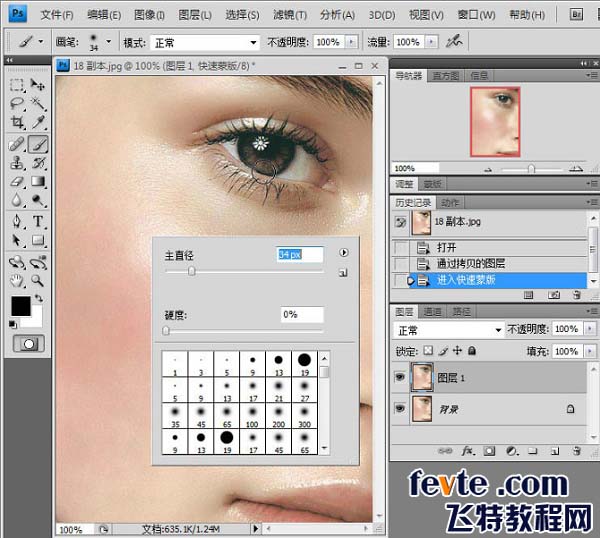Click the 主直径 pixel size input field
Image resolution: width=600 pixels, height=538 pixels.
[x=299, y=255]
